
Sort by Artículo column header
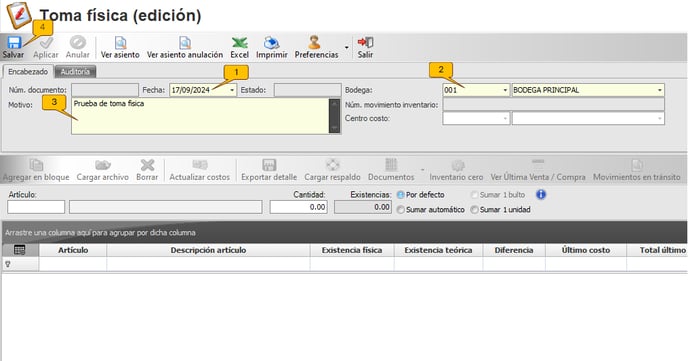coord(73,250)
